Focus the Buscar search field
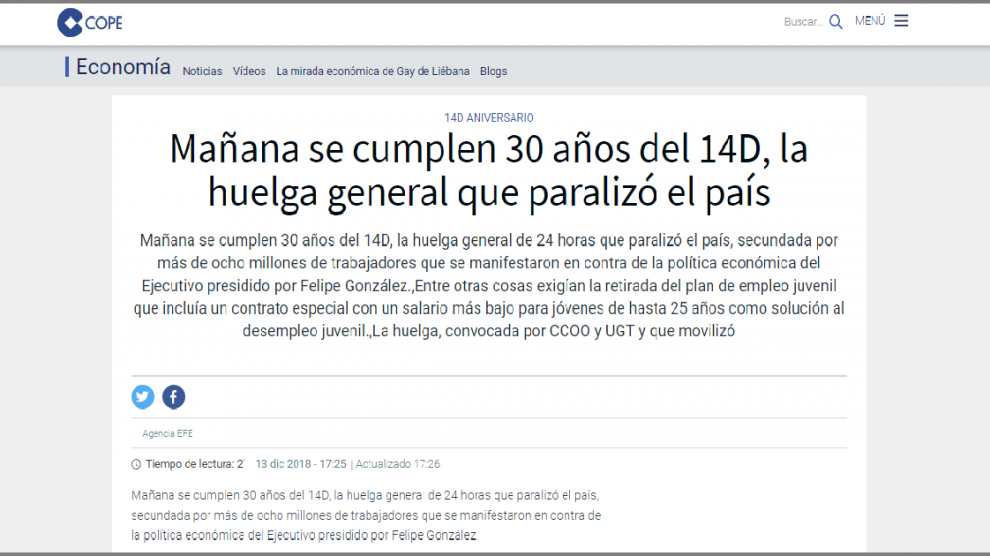990x556 pixels. coord(803,22)
